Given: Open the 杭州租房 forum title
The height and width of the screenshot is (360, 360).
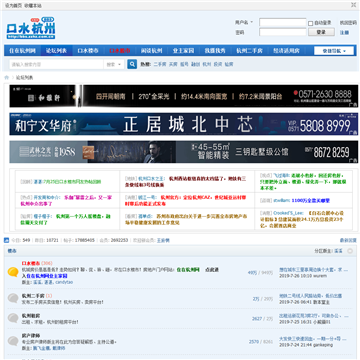Looking at the screenshot, I should (x=31, y=316).
